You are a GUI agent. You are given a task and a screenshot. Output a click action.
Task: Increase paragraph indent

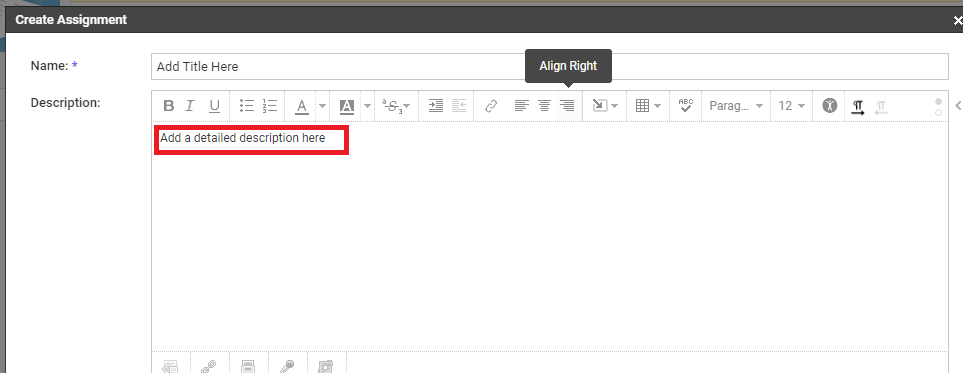tap(436, 106)
